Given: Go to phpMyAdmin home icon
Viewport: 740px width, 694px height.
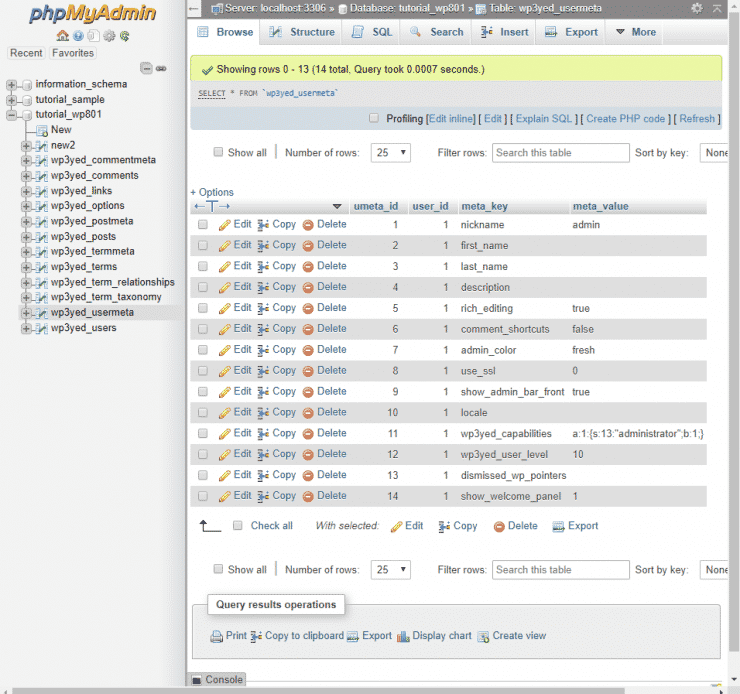Looking at the screenshot, I should (62, 36).
